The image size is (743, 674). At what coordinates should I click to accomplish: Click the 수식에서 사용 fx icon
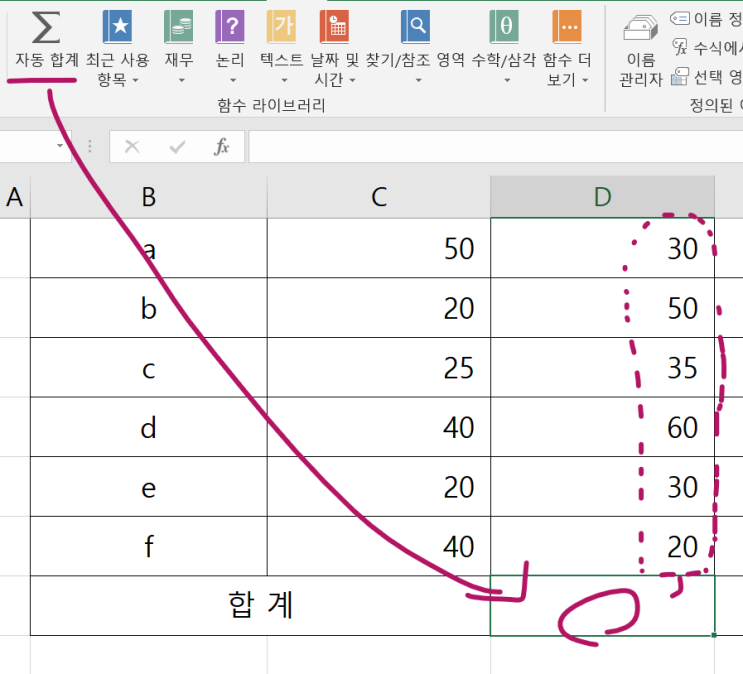[x=680, y=47]
